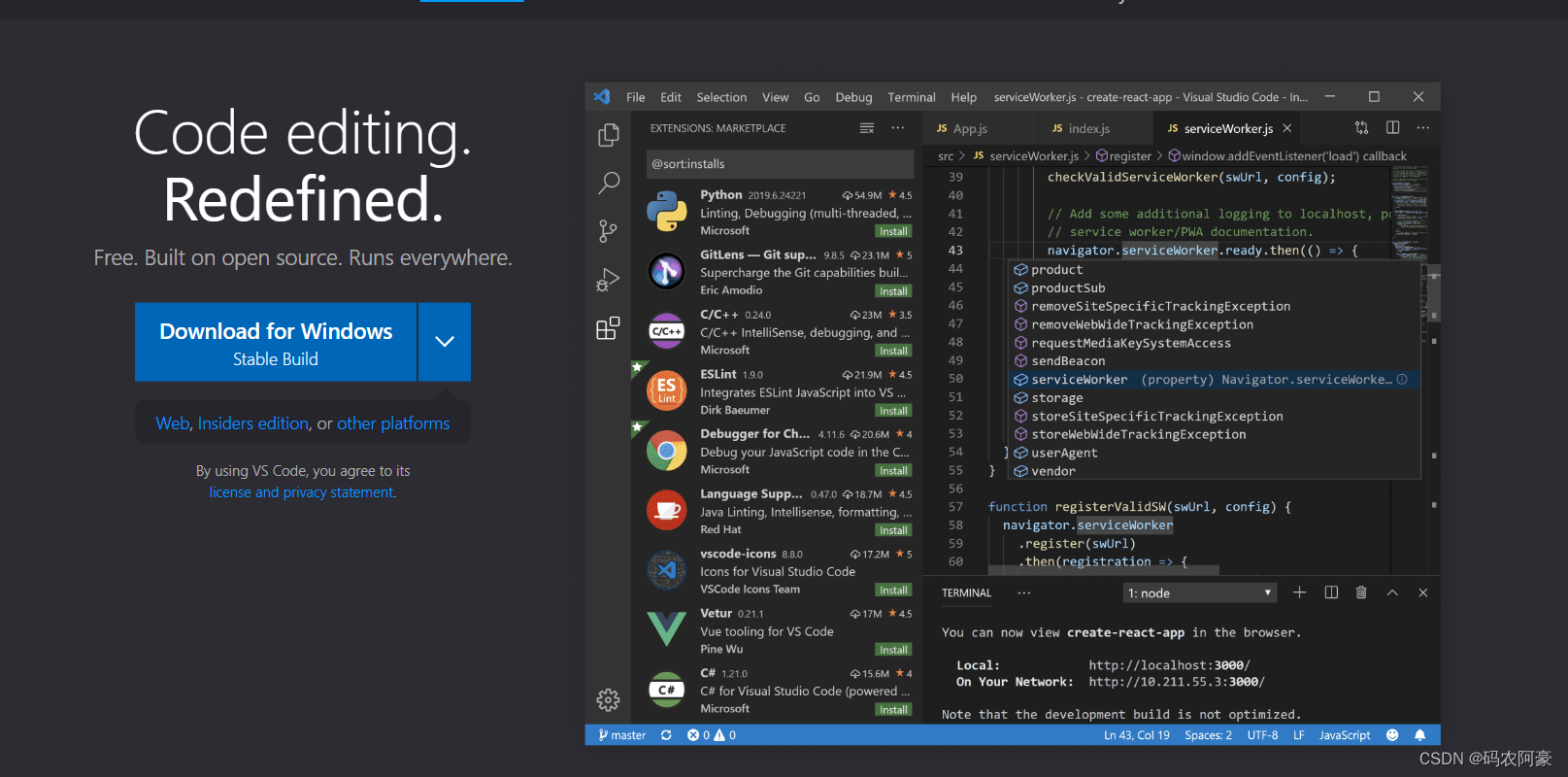Split the terminal panel
This screenshot has height=777, width=1568.
coord(1331,592)
